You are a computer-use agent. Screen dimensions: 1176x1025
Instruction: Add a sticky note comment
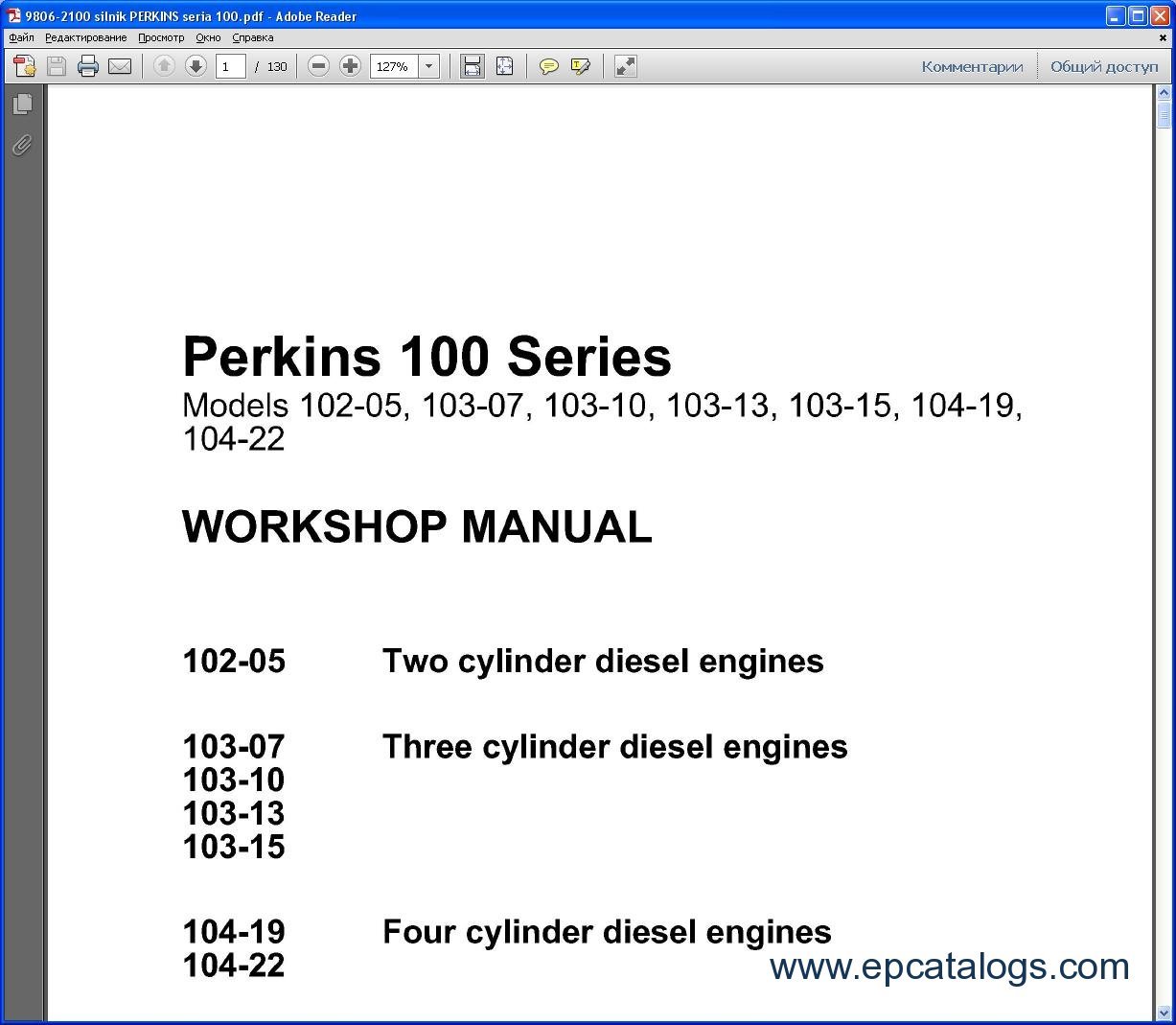[x=549, y=66]
